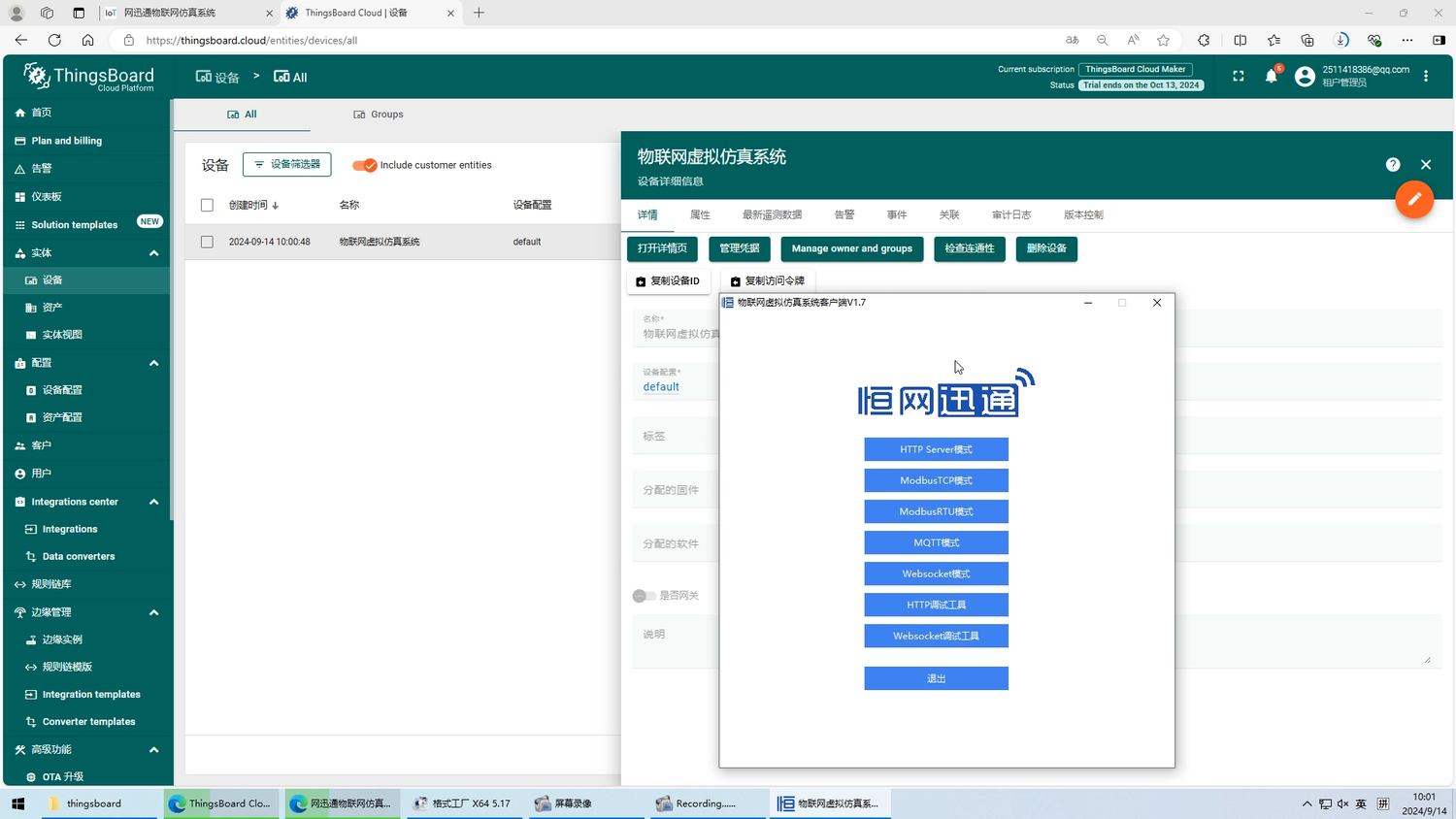The image size is (1456, 819).
Task: Switch to the 最新遥测数据 tab
Action: tap(772, 214)
